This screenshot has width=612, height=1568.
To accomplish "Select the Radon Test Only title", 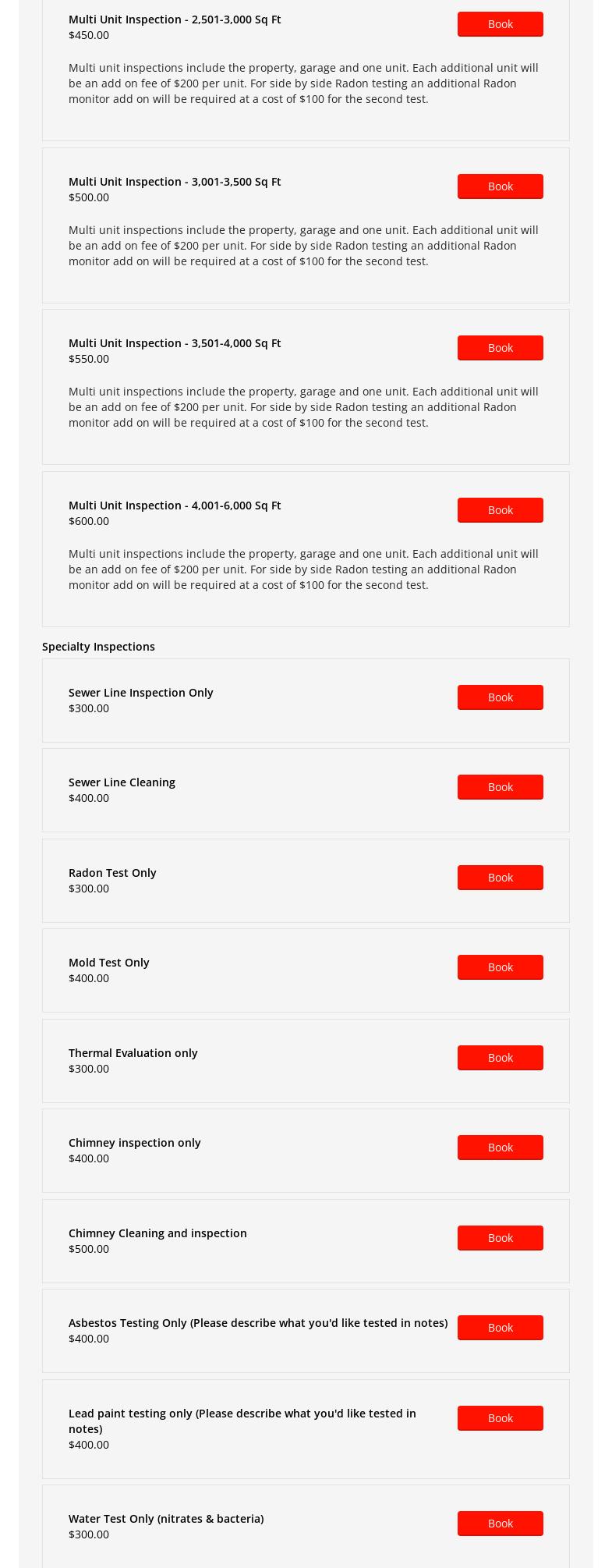I will [x=112, y=873].
